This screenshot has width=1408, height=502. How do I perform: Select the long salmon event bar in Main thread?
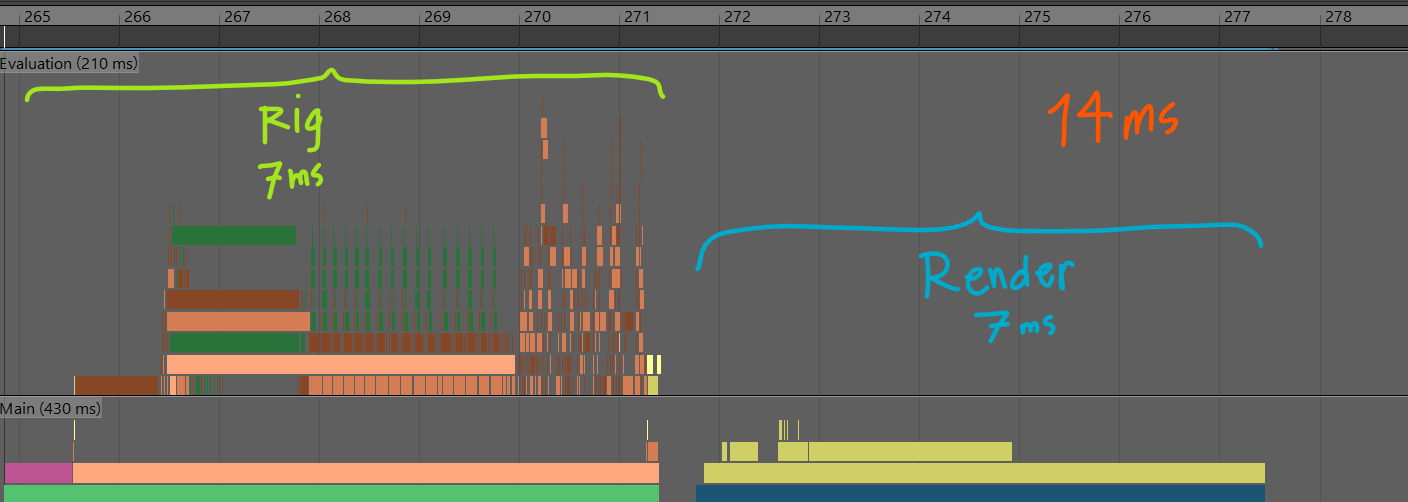360,473
